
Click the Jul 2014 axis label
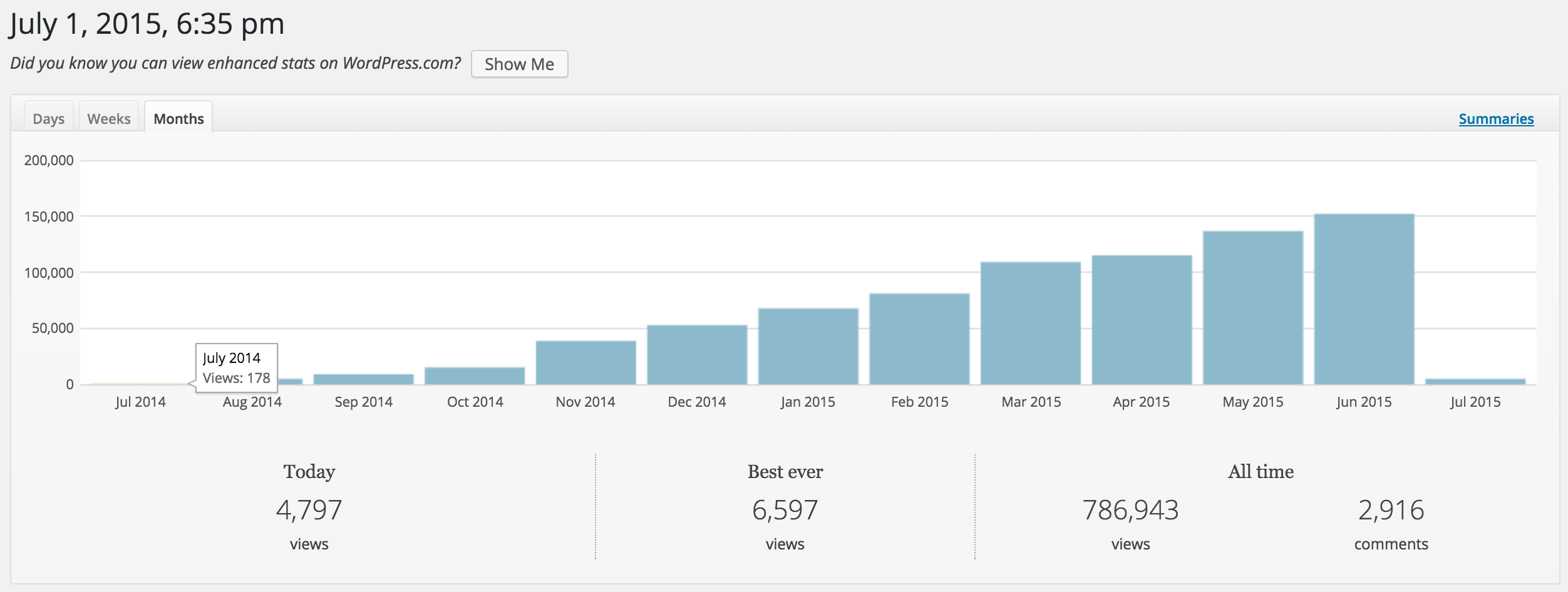click(140, 402)
